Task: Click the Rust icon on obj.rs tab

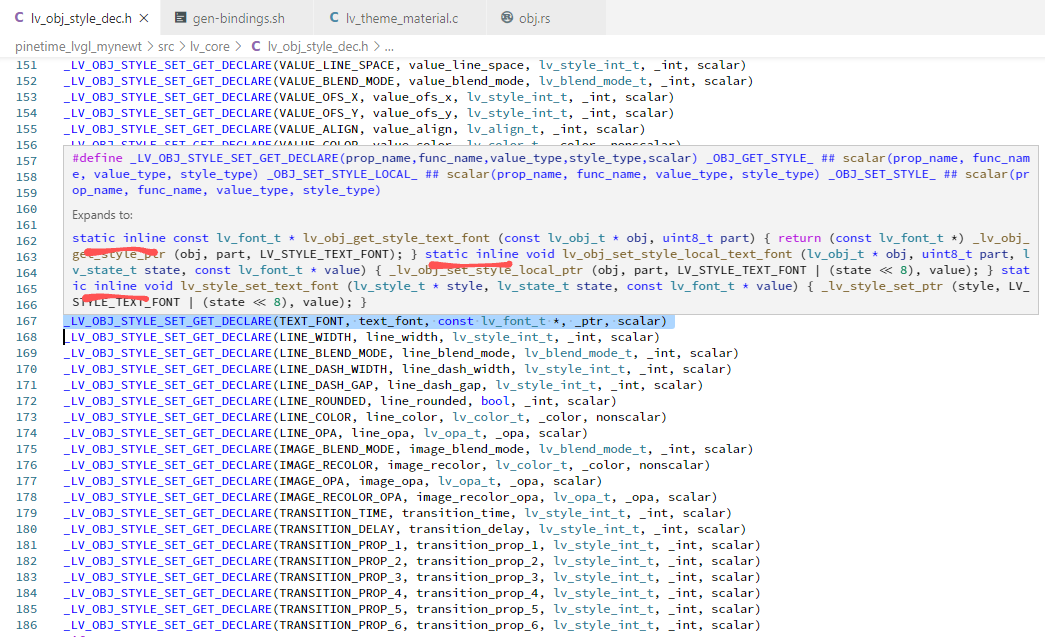Action: [x=507, y=18]
